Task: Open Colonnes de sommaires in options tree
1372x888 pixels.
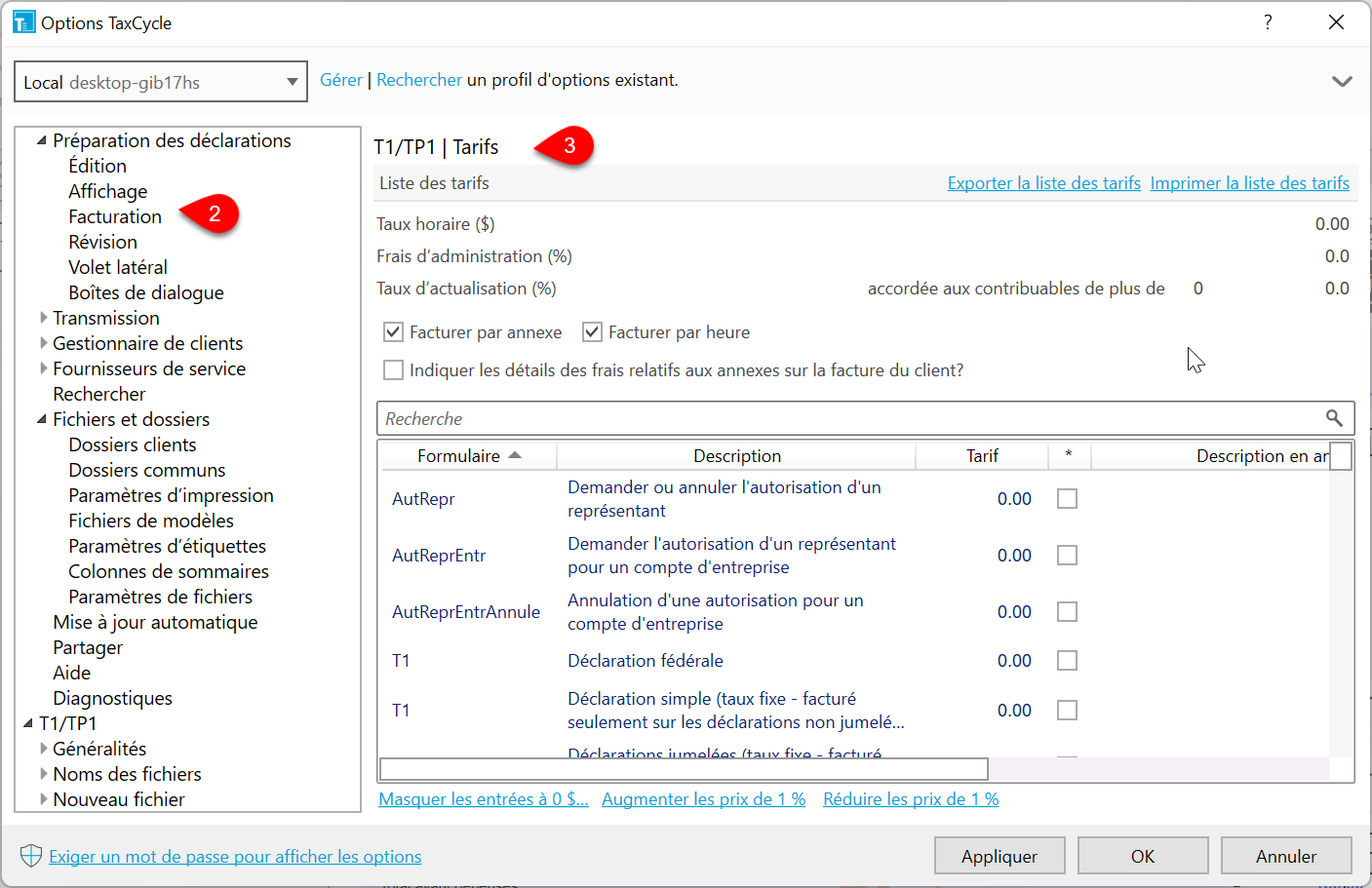Action: [169, 571]
